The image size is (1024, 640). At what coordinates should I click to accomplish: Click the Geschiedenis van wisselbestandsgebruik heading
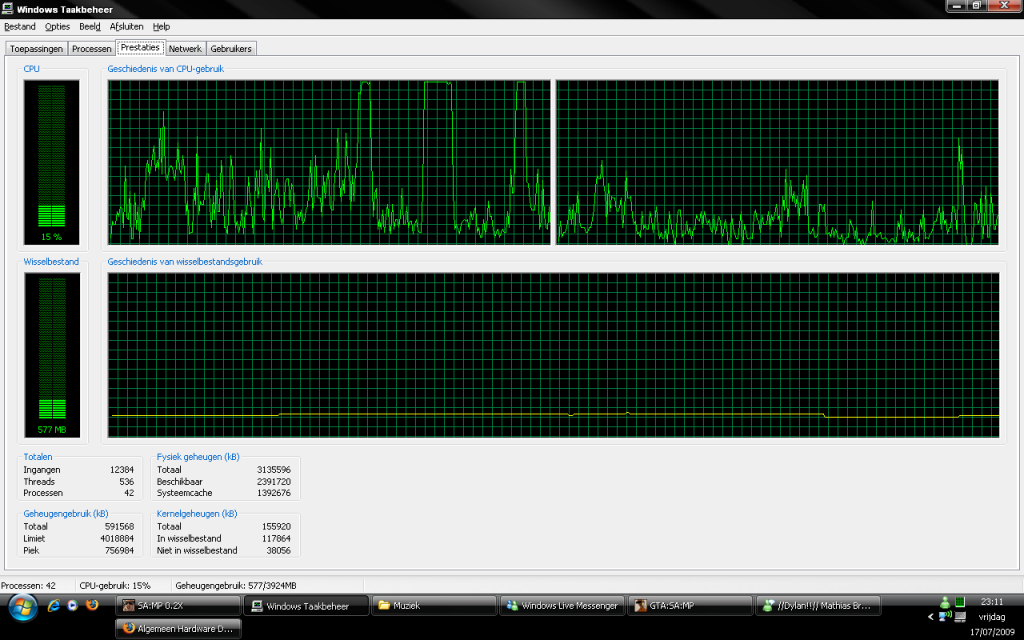tap(185, 262)
